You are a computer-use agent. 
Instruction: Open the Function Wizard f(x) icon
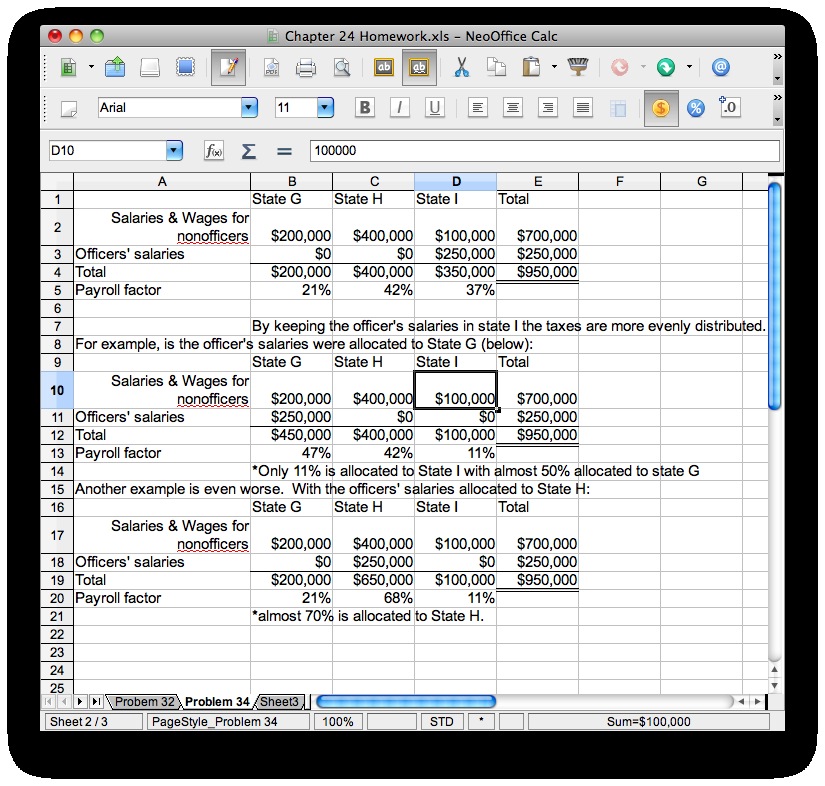(x=214, y=151)
